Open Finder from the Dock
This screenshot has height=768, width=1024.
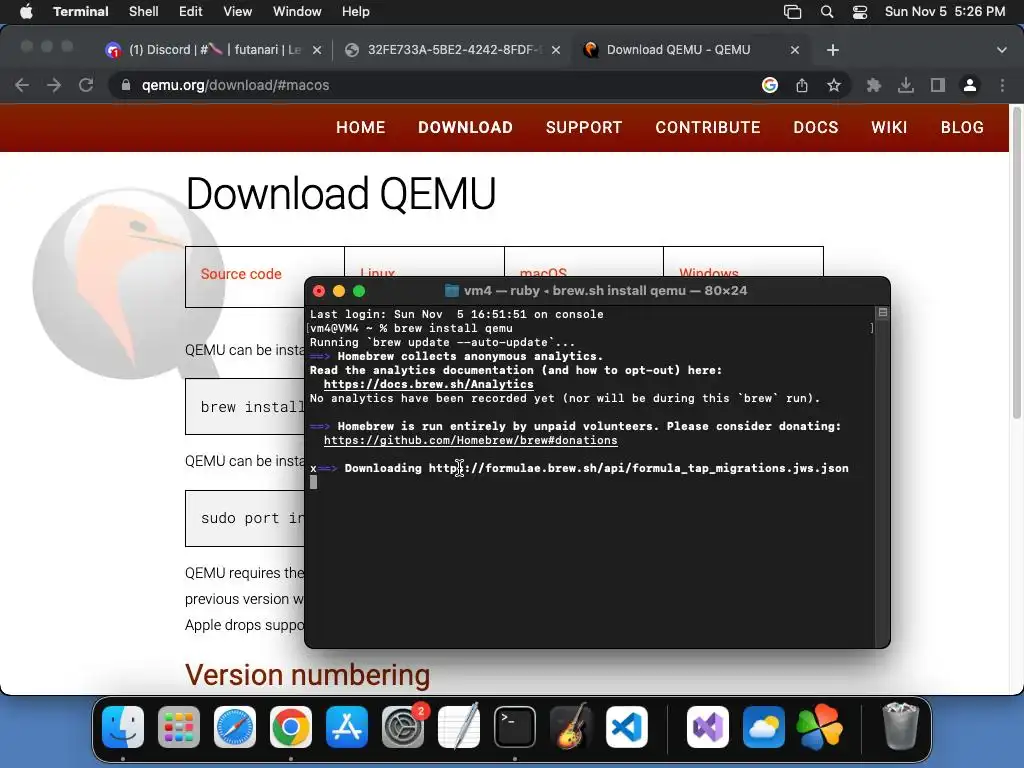pos(123,727)
